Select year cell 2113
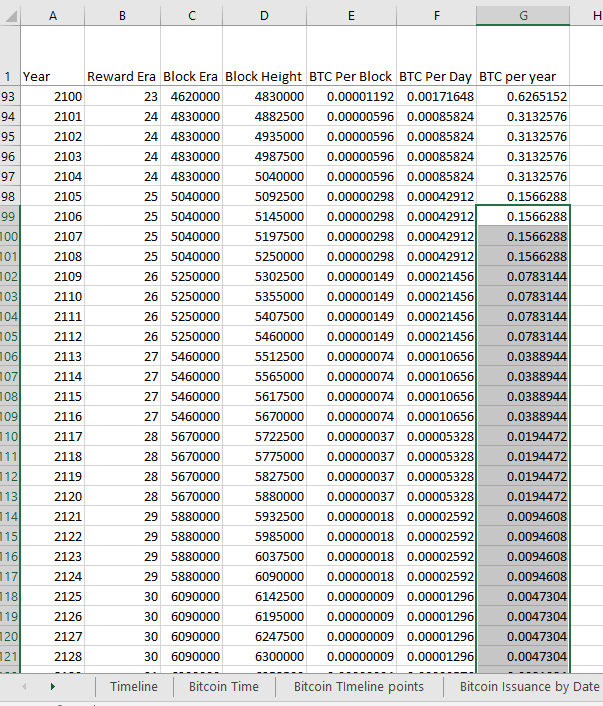This screenshot has height=706, width=603. (x=52, y=357)
